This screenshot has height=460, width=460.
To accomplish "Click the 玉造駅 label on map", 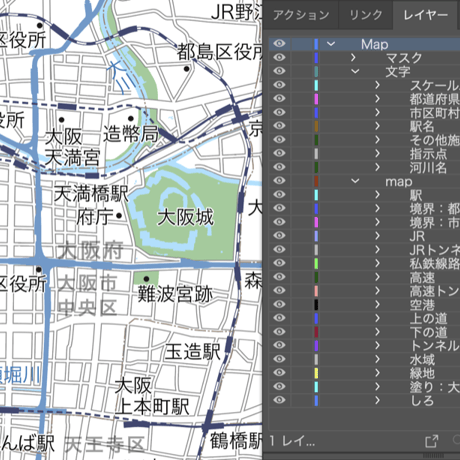I will pyautogui.click(x=193, y=352).
